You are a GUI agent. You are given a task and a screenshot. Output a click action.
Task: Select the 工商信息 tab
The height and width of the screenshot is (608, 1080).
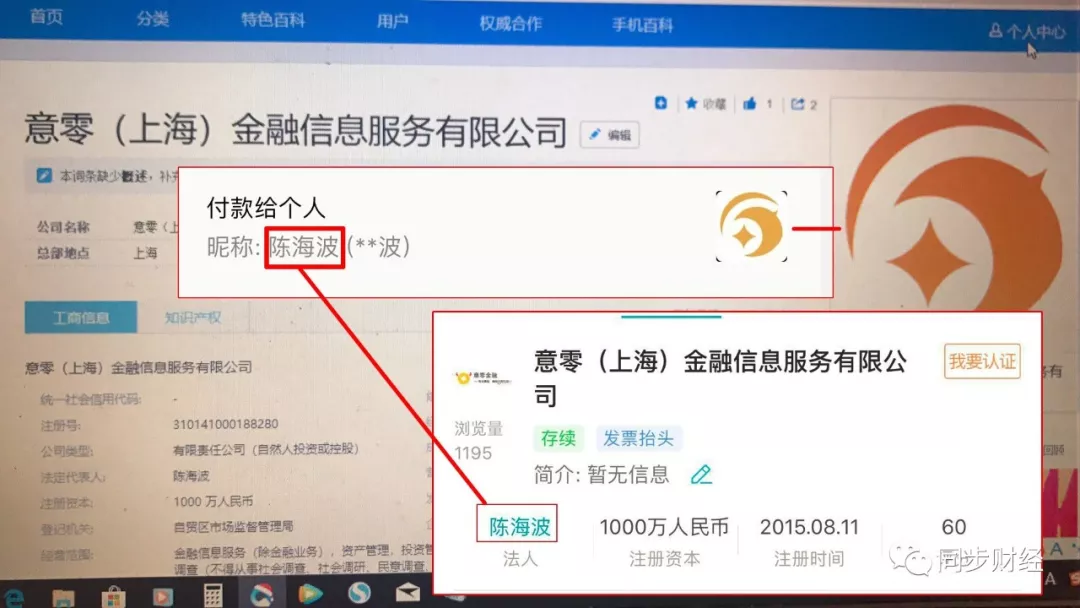(81, 318)
